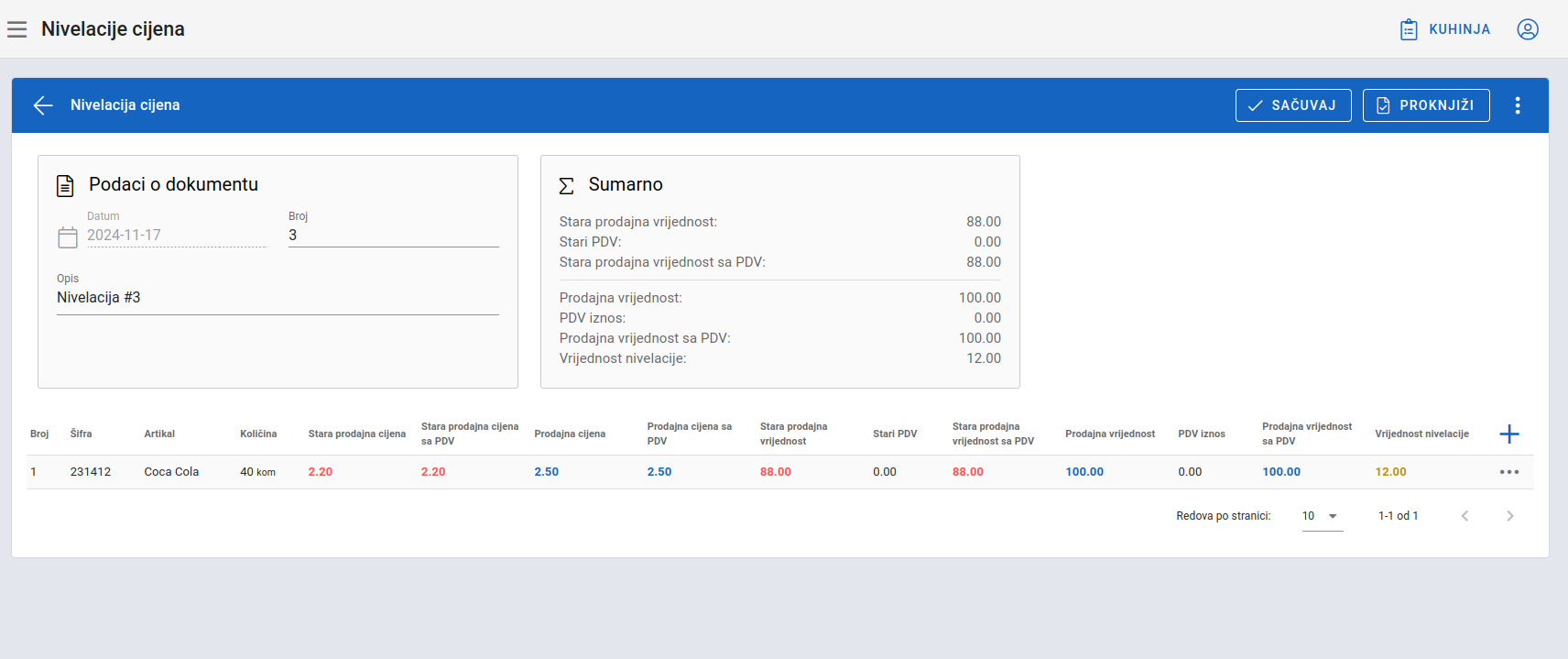Post document with PROKNJIŽI button
This screenshot has width=1568, height=659.
1426,105
